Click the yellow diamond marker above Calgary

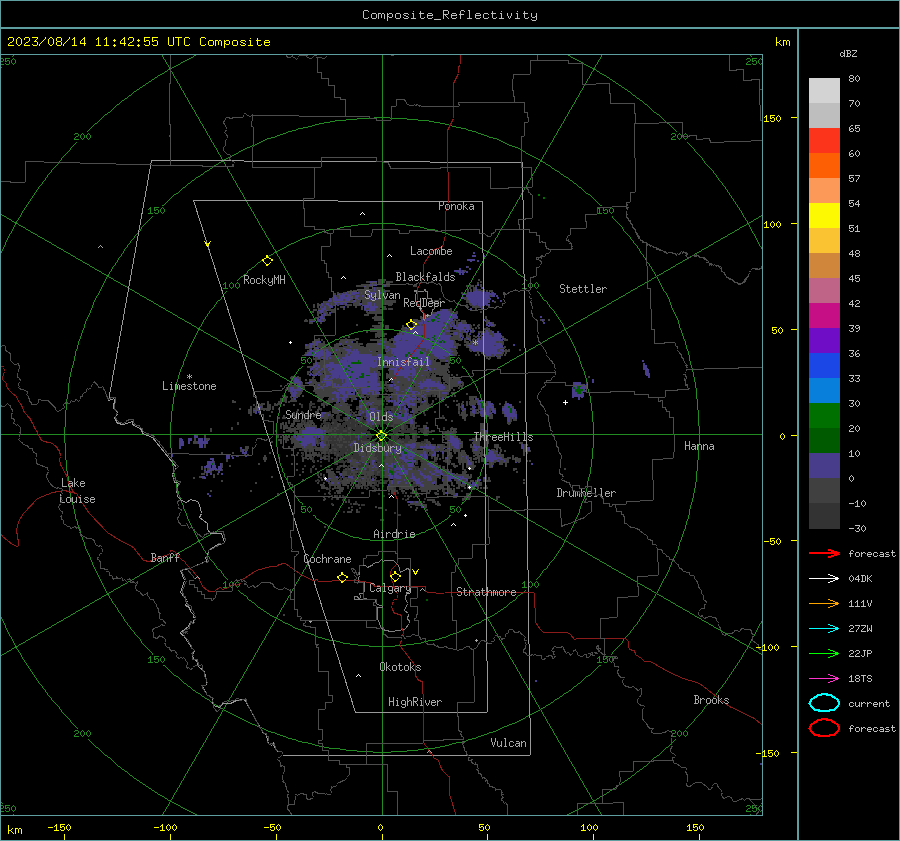395,576
